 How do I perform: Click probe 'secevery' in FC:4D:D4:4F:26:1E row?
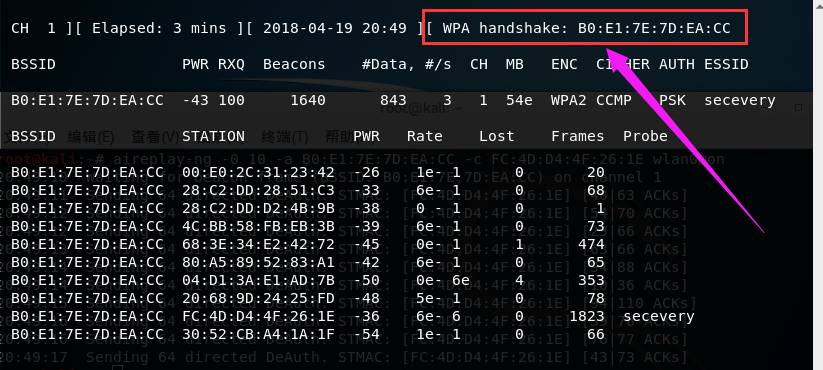[x=659, y=316]
